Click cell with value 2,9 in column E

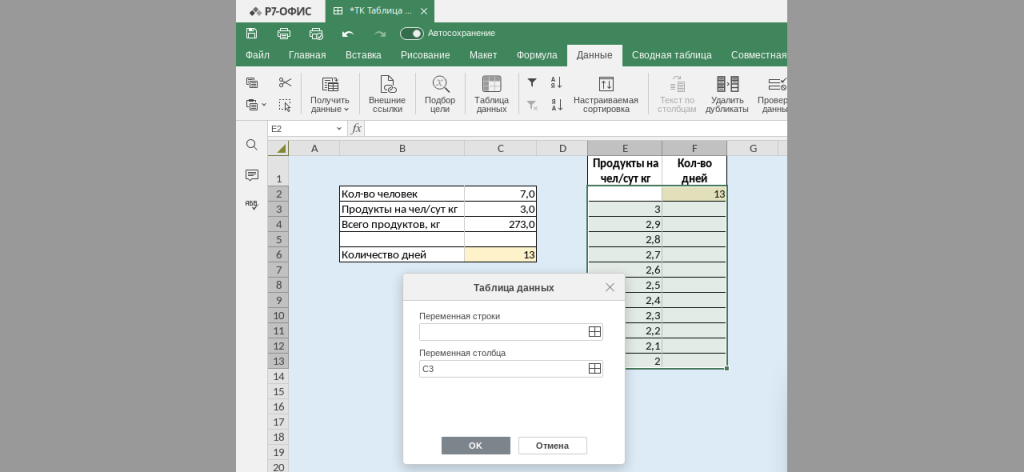pos(625,225)
